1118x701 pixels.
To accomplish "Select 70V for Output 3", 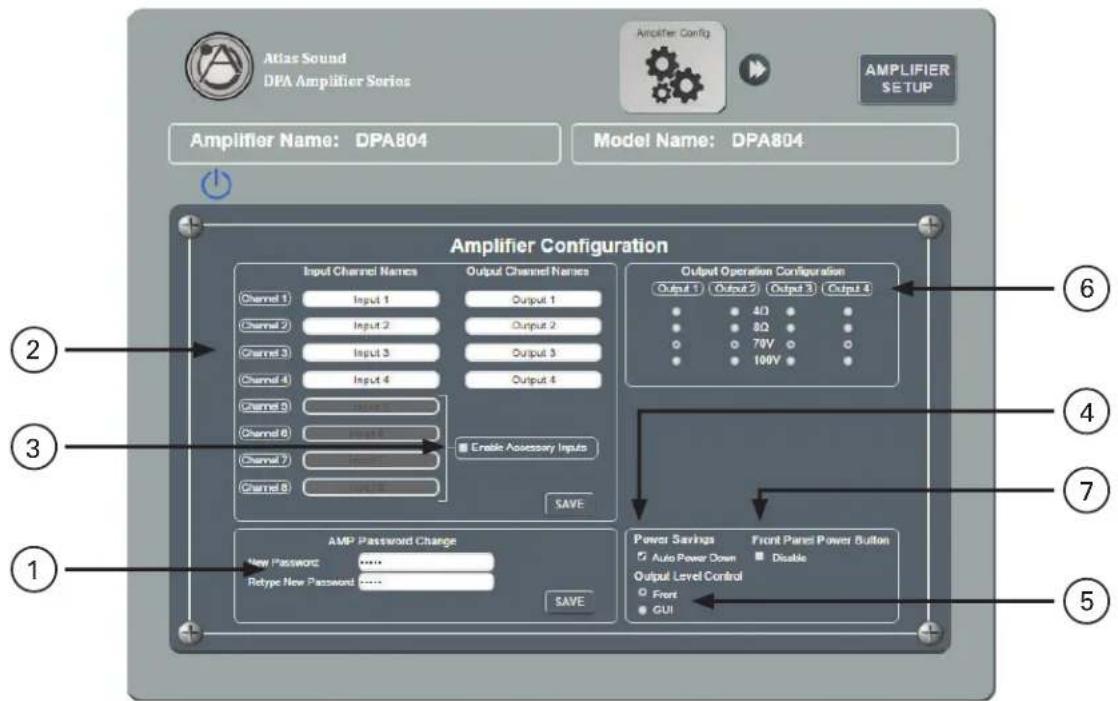I will click(x=791, y=344).
